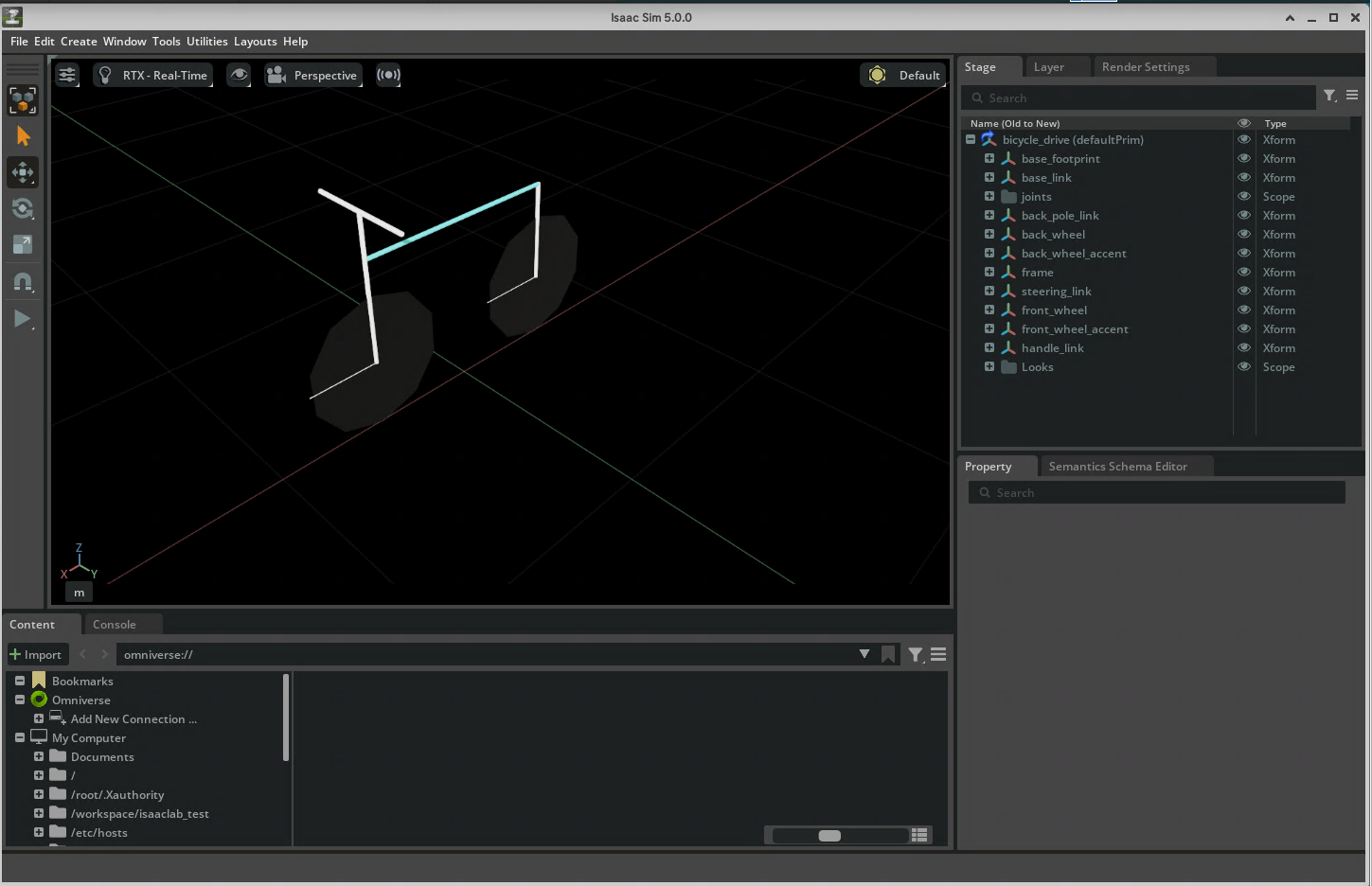Image resolution: width=1372 pixels, height=886 pixels.
Task: Enable the magnet Snap tool
Action: click(23, 282)
